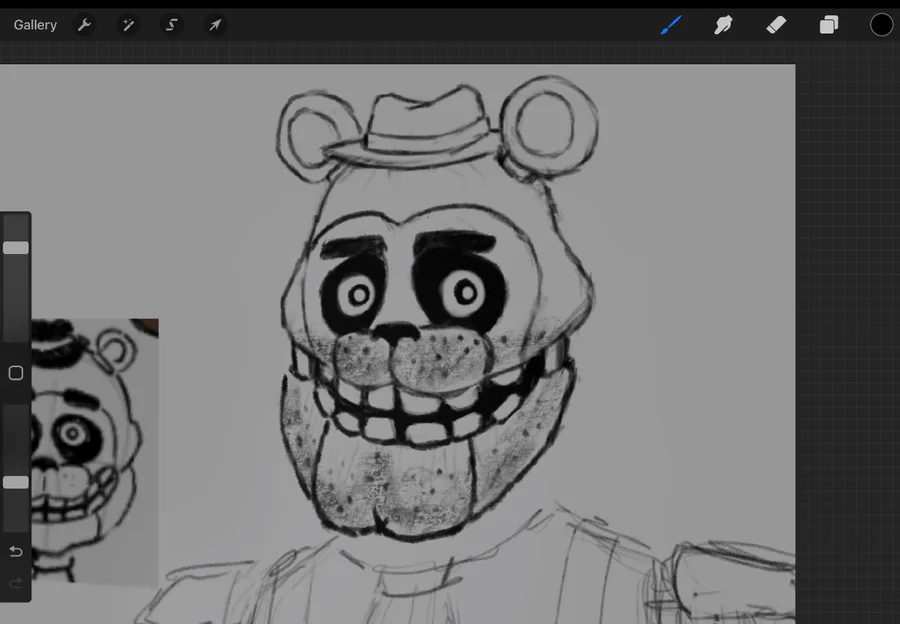Image resolution: width=900 pixels, height=624 pixels.
Task: Open the Actions wrench menu
Action: 84,25
